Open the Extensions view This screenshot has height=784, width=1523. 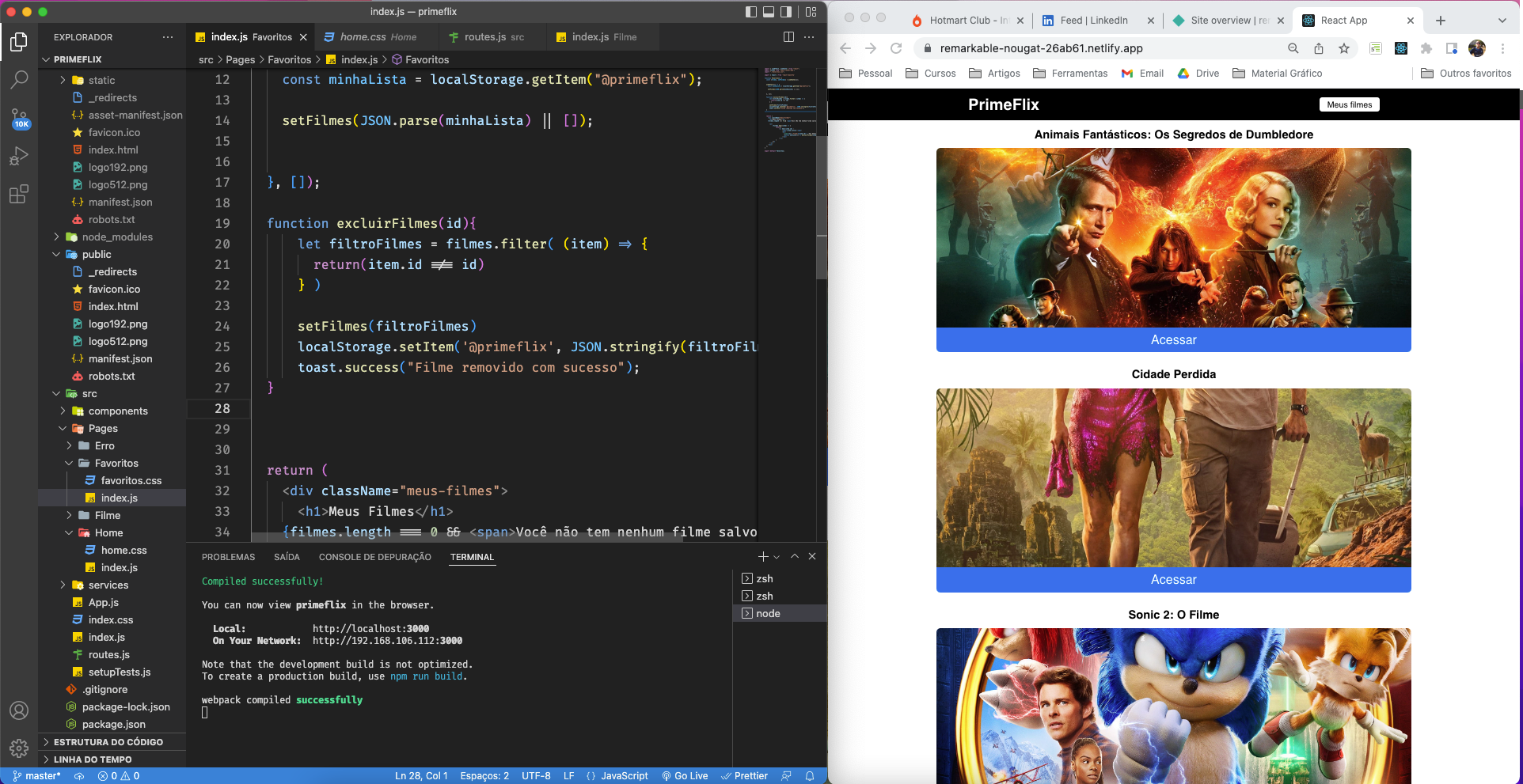point(19,194)
